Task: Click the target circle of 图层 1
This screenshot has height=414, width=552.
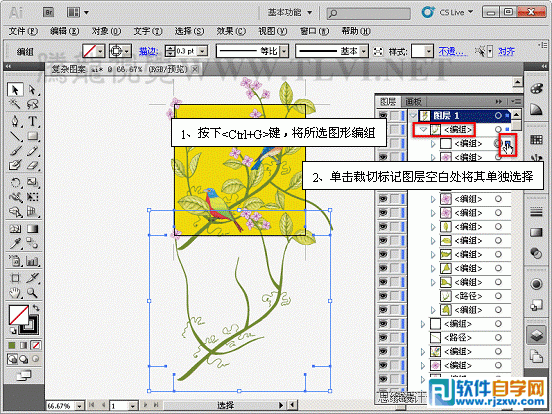Action: pos(498,115)
